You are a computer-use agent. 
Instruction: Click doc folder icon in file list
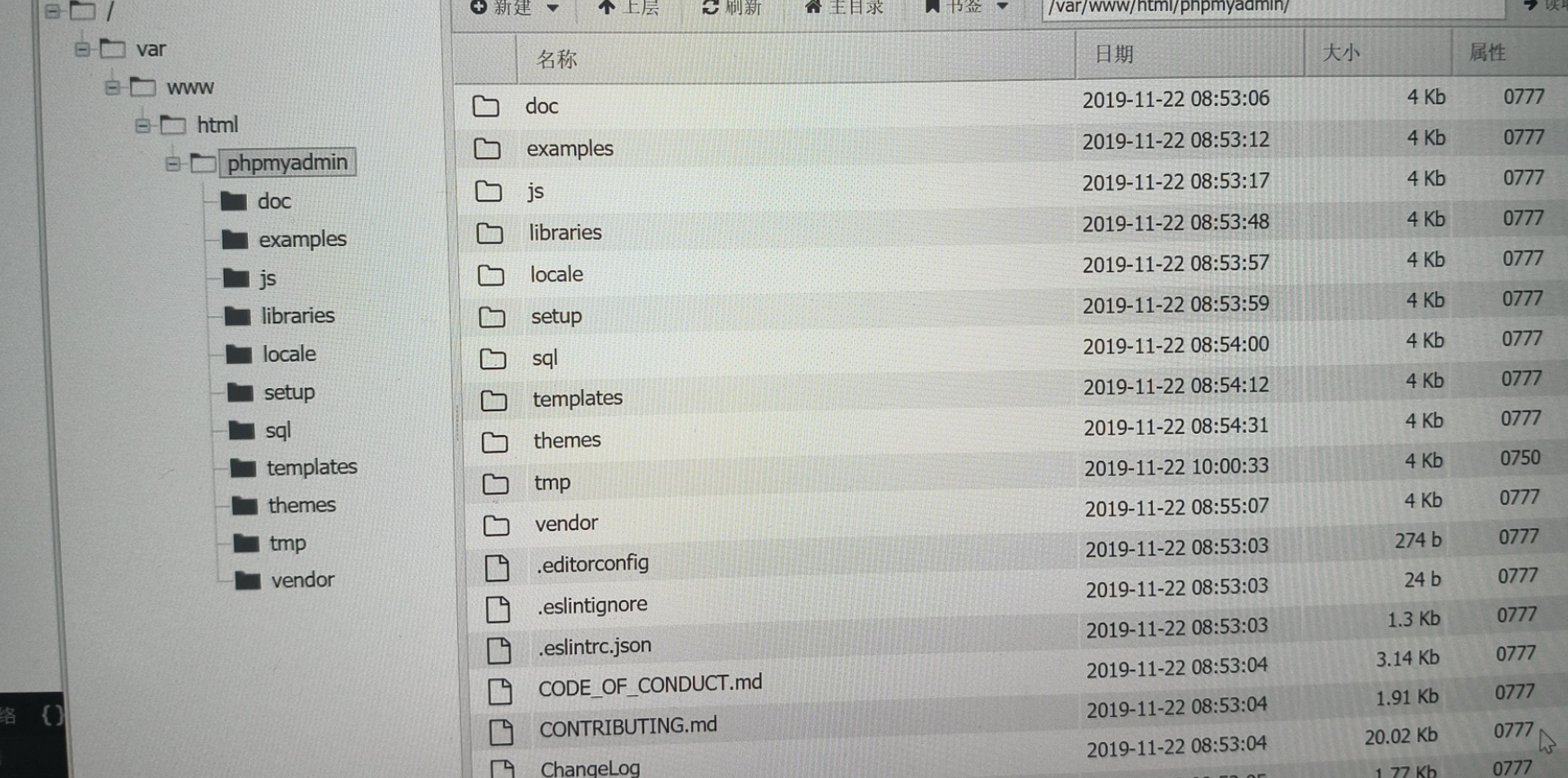pyautogui.click(x=486, y=107)
